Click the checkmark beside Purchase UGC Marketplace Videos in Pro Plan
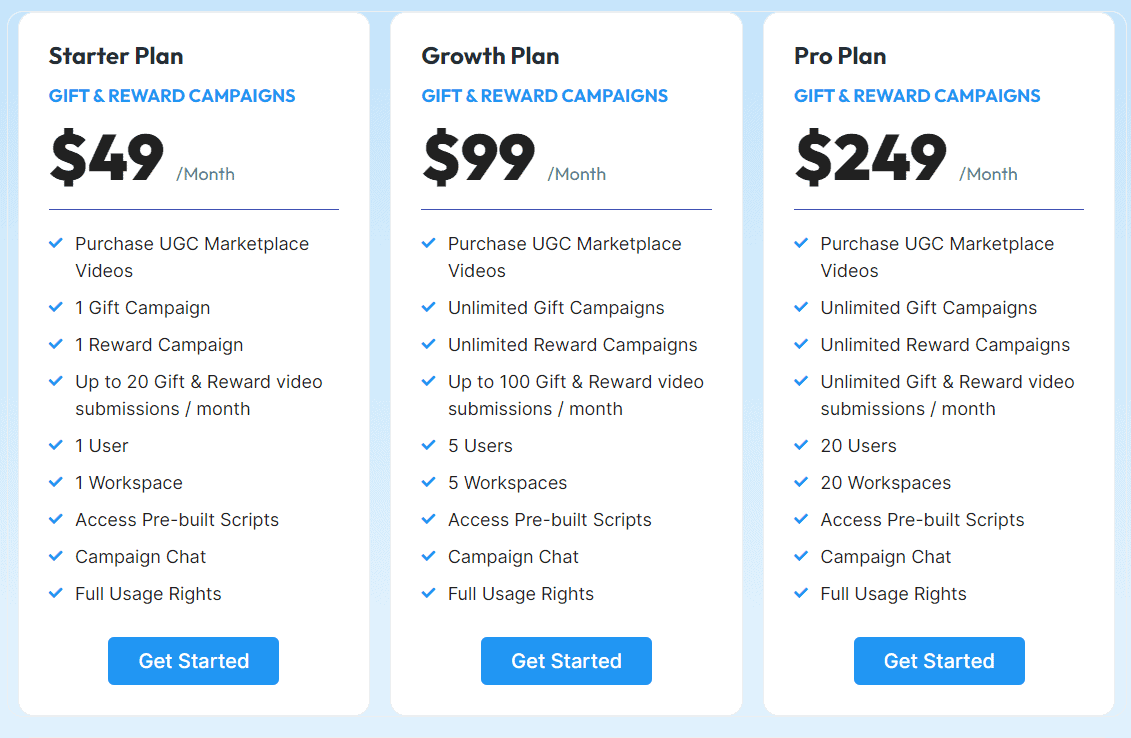Image resolution: width=1131 pixels, height=738 pixels. [802, 244]
